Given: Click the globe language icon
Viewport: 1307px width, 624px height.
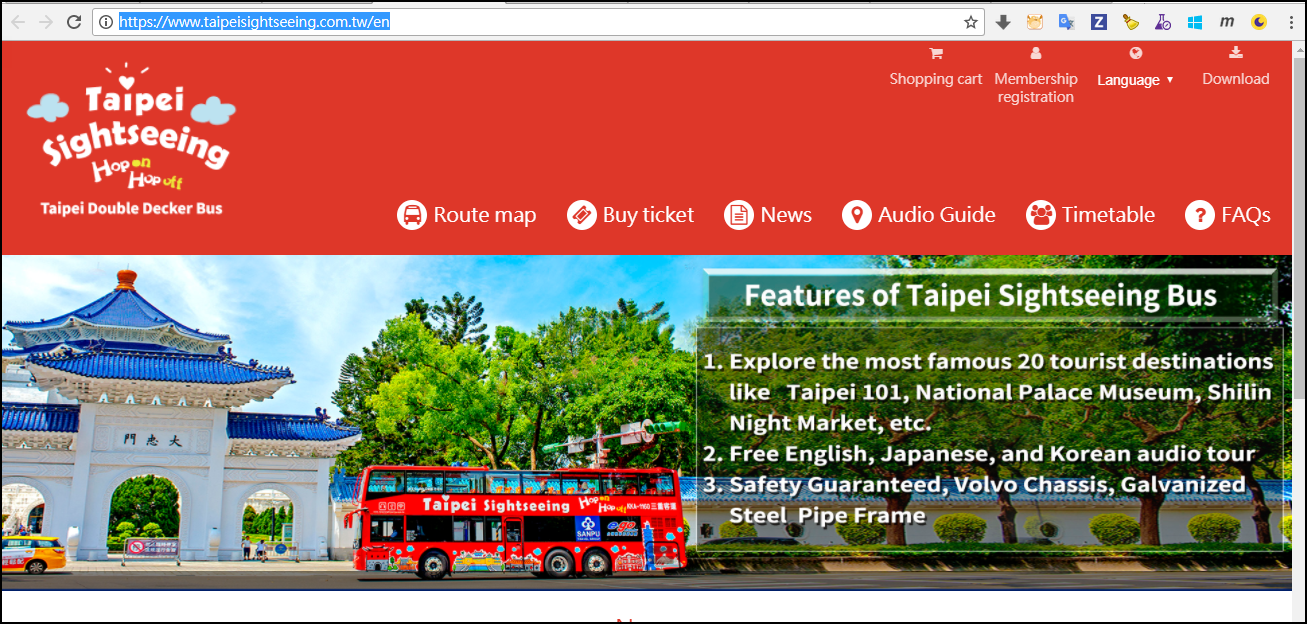Looking at the screenshot, I should tap(1135, 54).
